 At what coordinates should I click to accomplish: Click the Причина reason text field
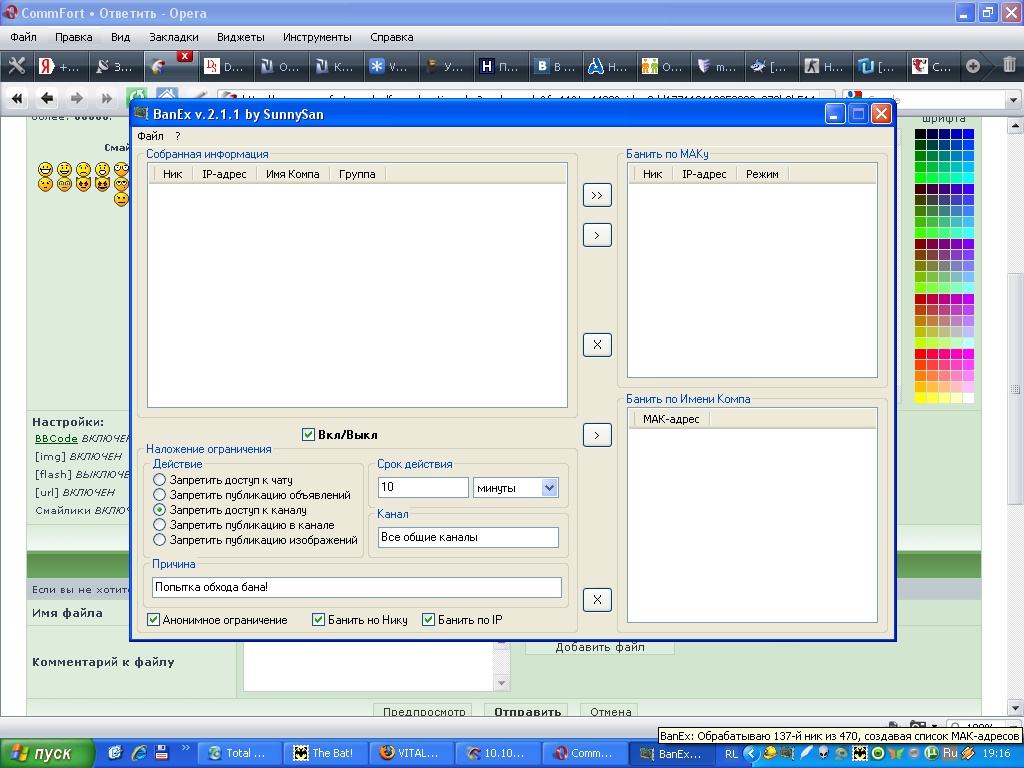tap(356, 587)
